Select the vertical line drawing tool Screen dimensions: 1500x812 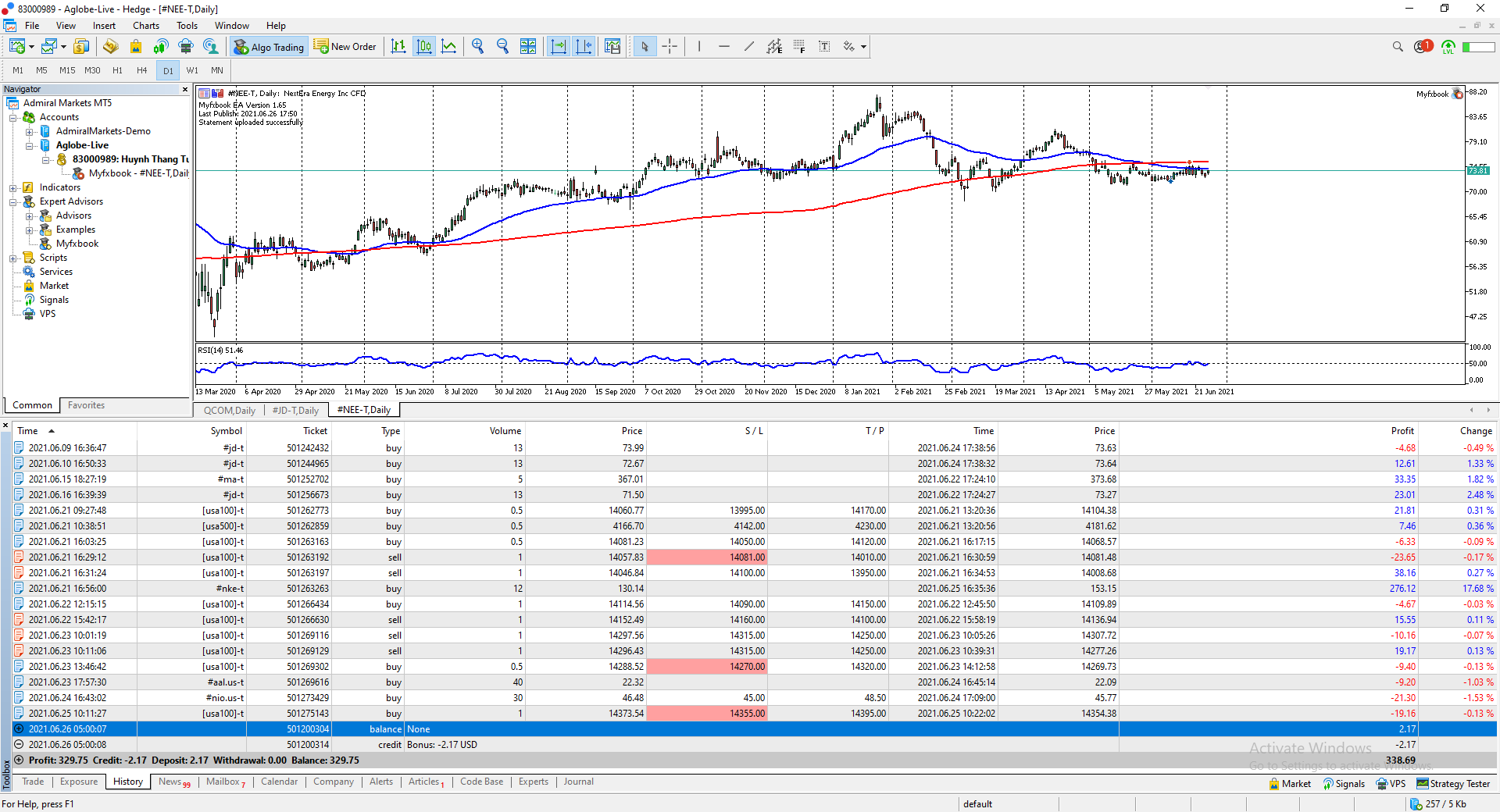click(699, 47)
